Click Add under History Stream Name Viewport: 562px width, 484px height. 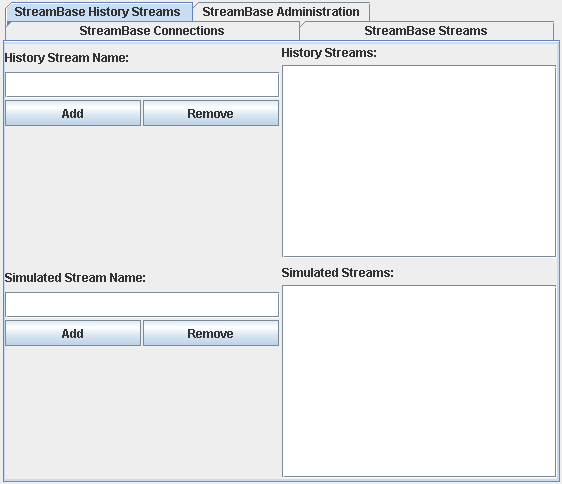73,113
